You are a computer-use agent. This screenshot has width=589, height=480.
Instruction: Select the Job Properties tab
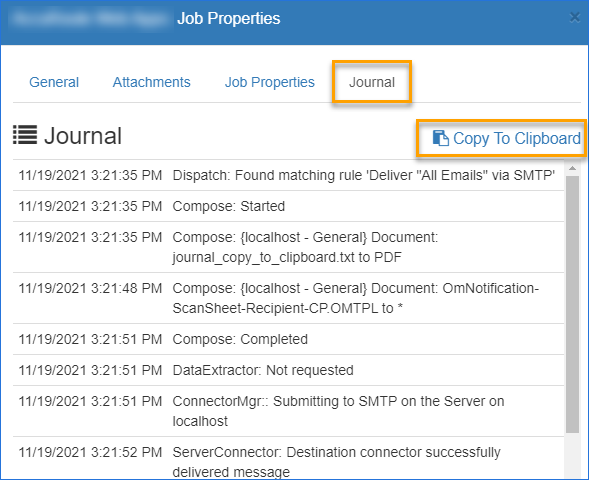[x=269, y=82]
